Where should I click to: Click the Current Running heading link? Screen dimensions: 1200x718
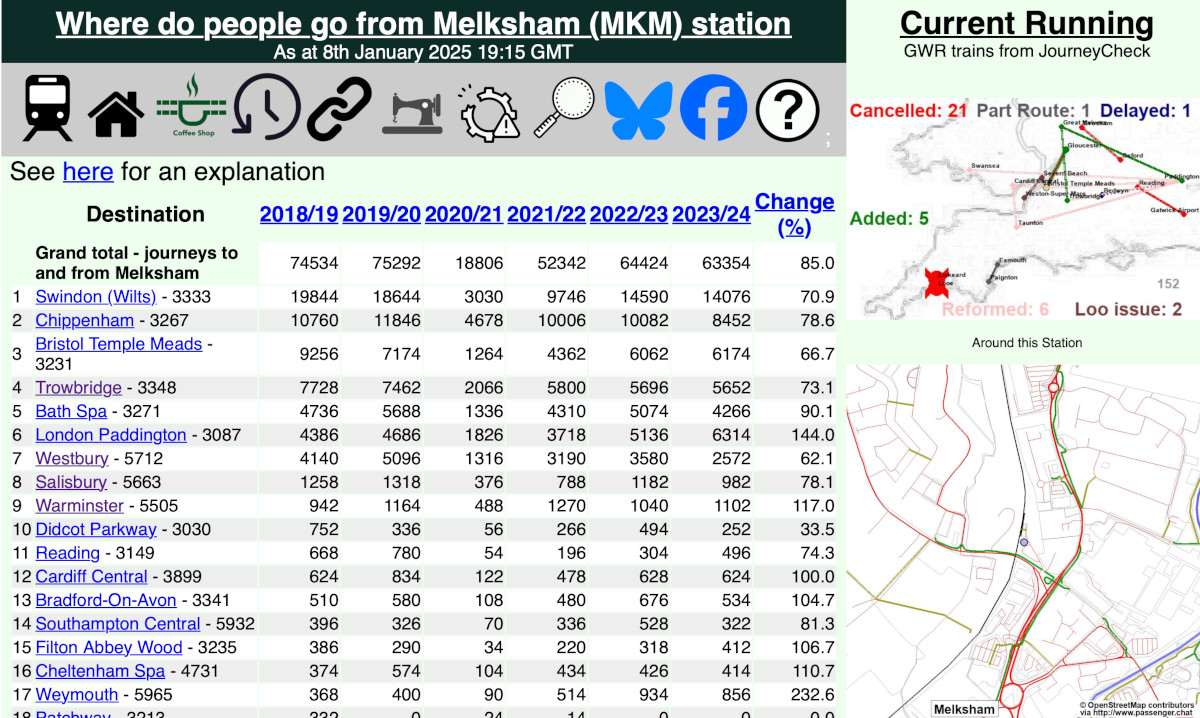pos(1026,23)
